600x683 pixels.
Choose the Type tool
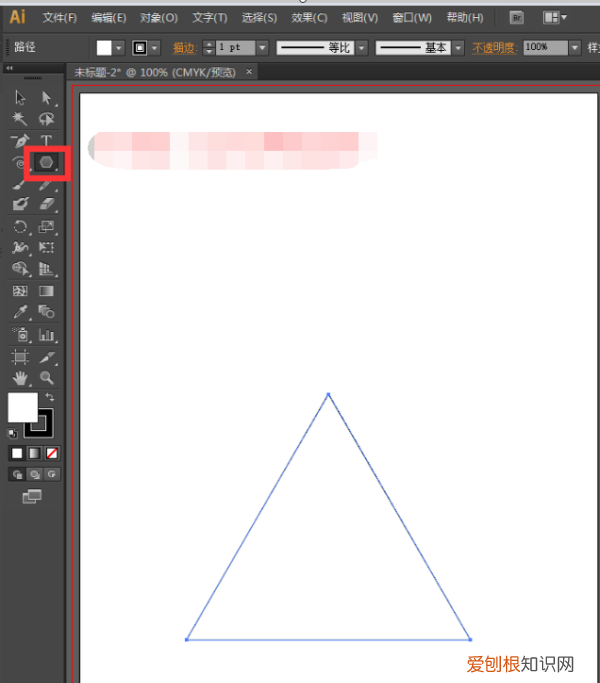click(46, 140)
